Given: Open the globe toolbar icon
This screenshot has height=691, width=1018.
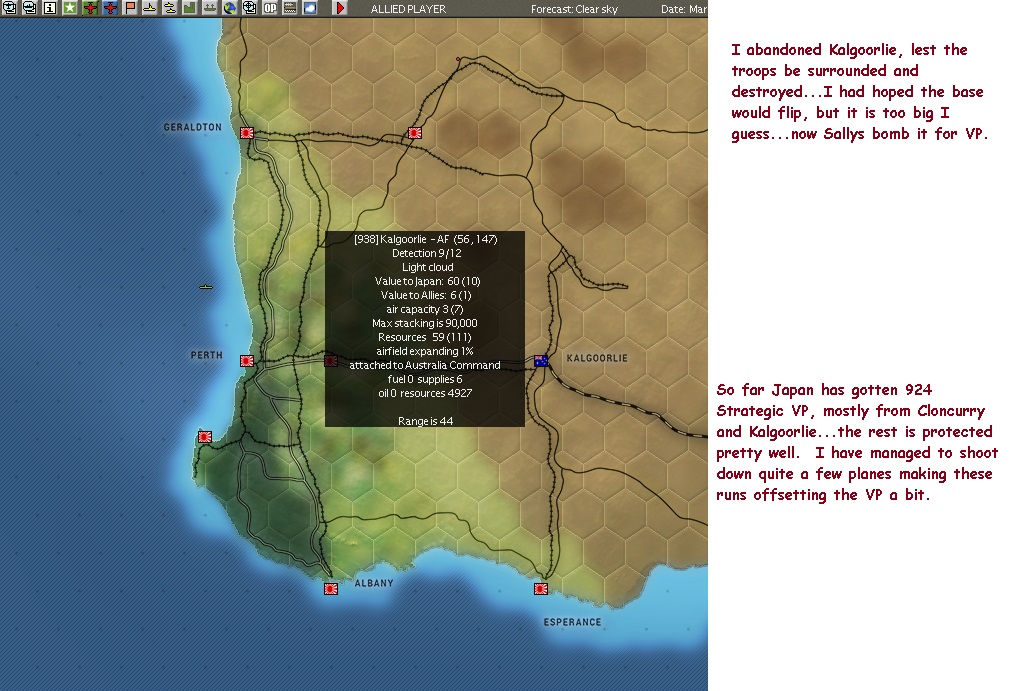Looking at the screenshot, I should (x=229, y=8).
